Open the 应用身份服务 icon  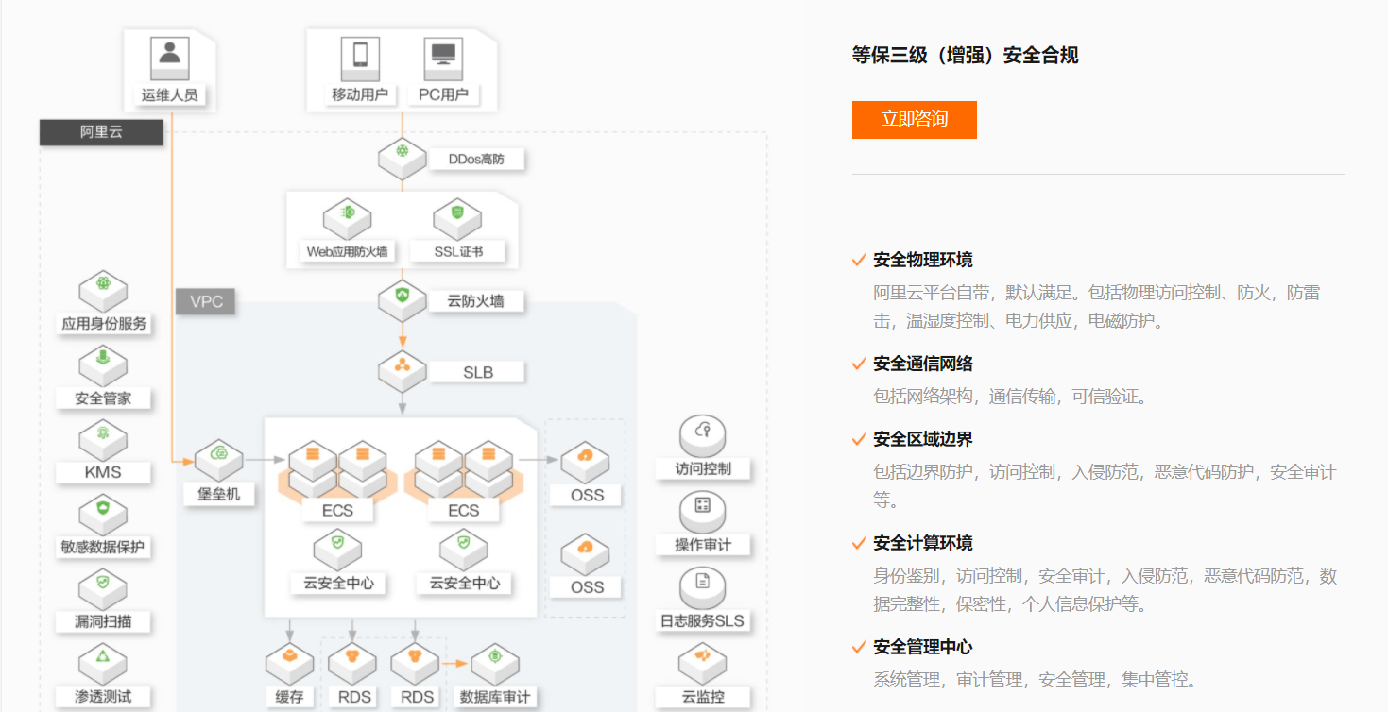tap(103, 291)
